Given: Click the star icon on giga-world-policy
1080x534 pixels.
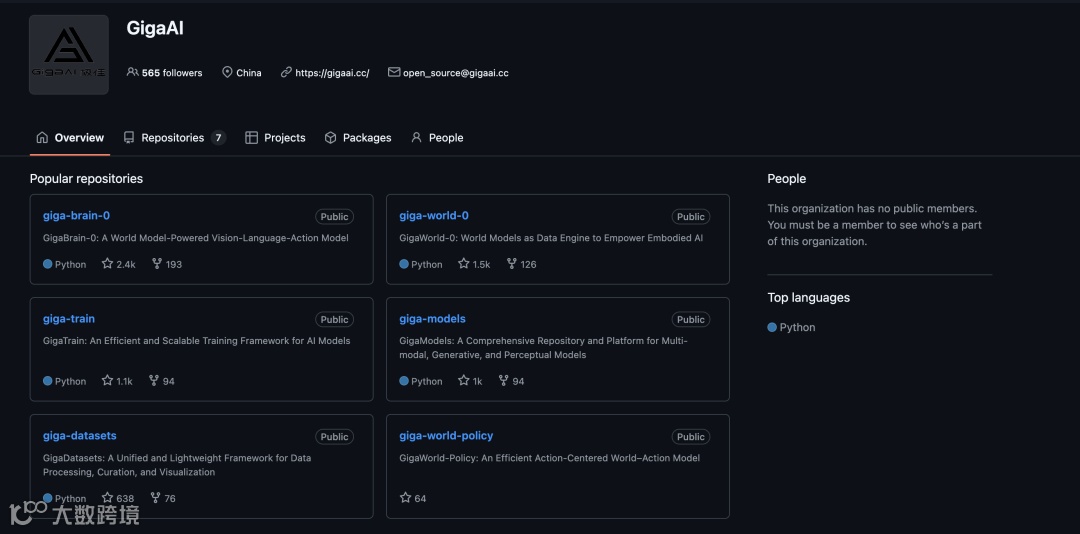Looking at the screenshot, I should coord(405,497).
